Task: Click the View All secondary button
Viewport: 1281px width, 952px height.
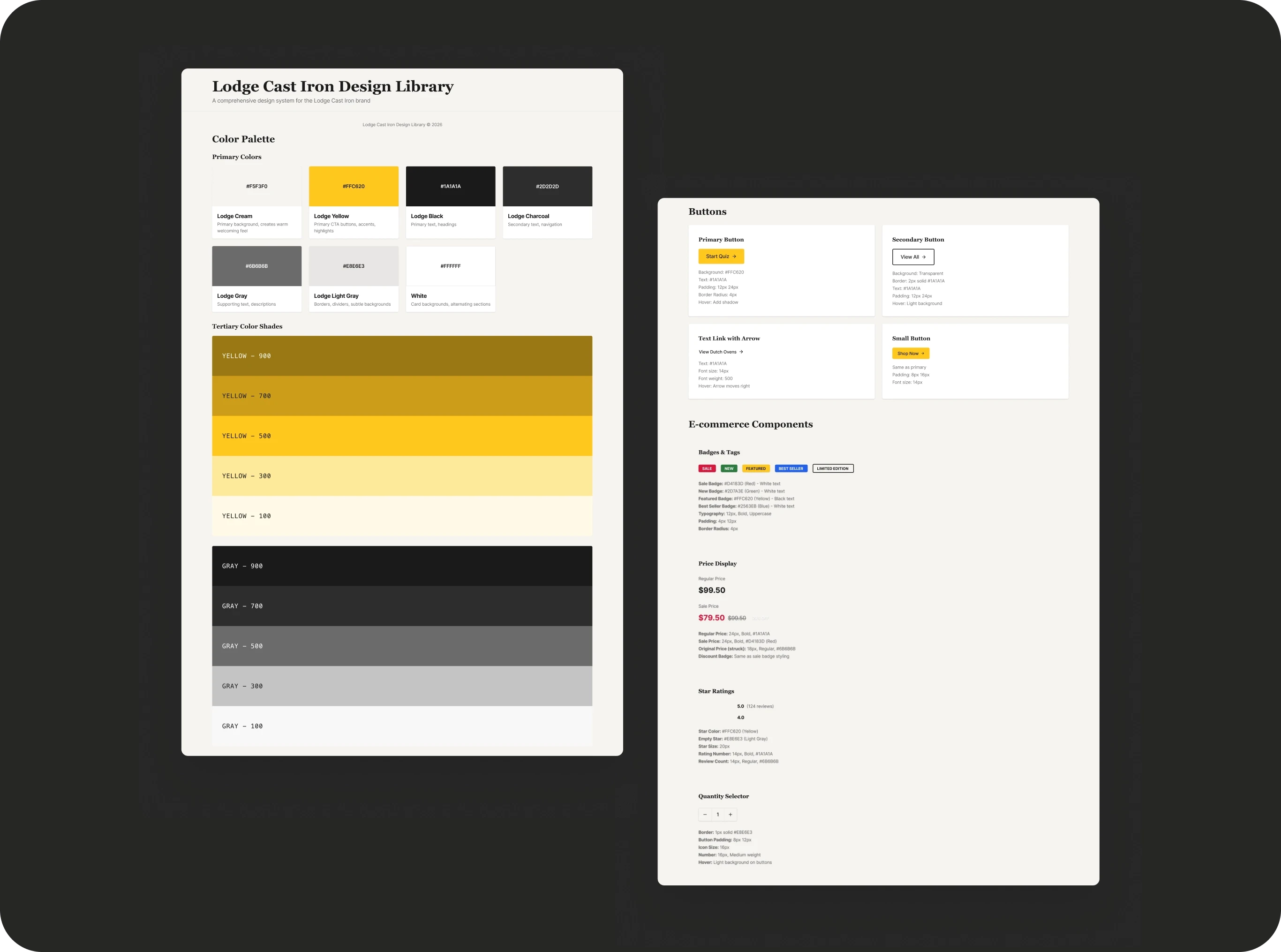Action: click(913, 257)
